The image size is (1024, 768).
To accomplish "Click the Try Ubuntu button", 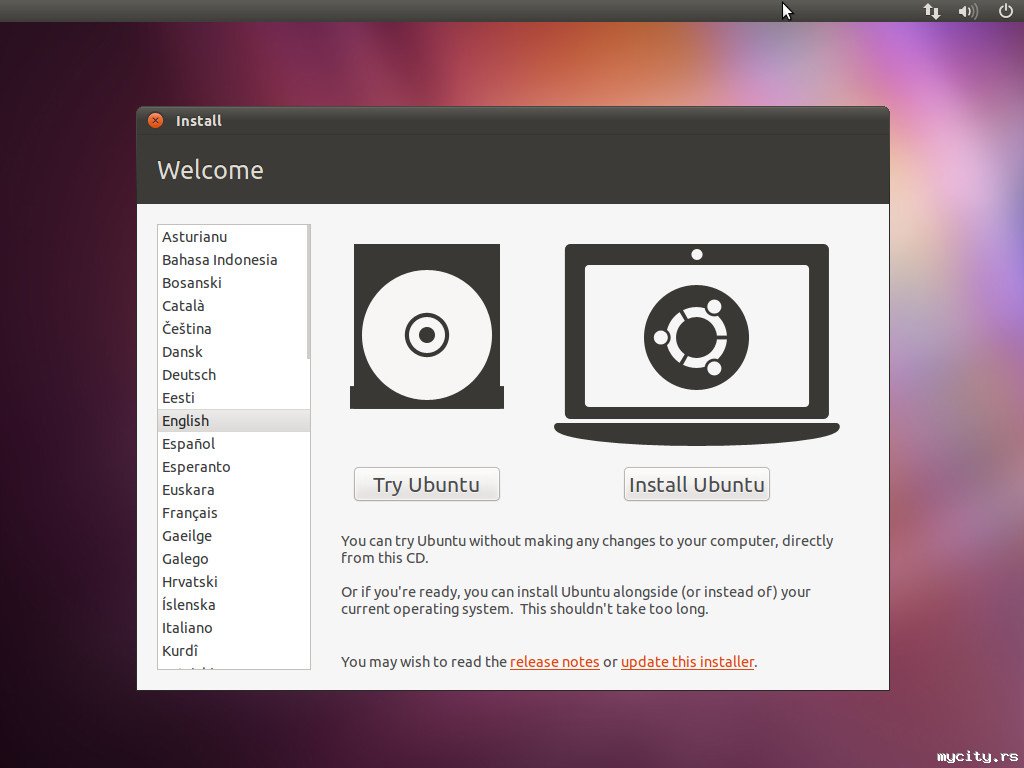I will pos(426,484).
